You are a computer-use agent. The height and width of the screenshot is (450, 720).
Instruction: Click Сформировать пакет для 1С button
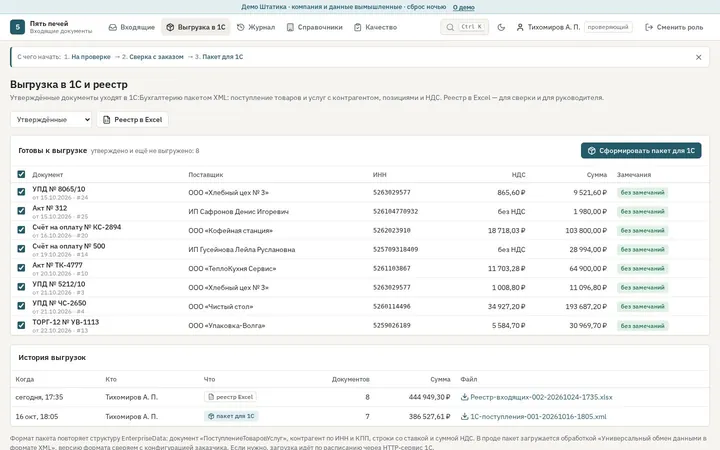pos(641,151)
